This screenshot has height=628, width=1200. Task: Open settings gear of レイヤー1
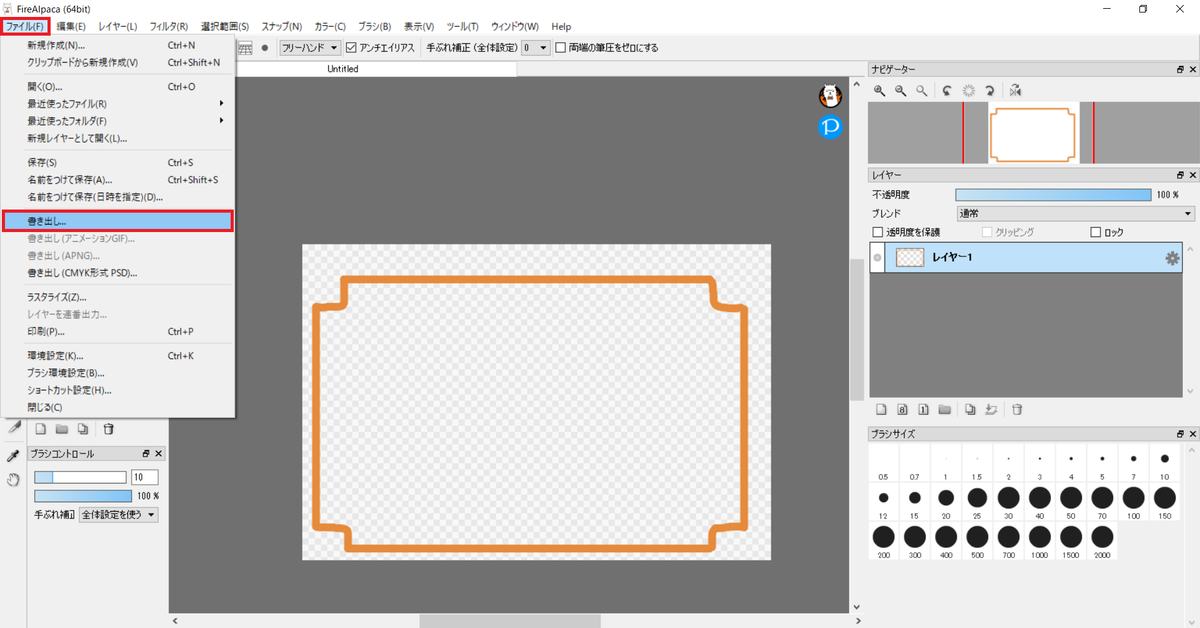(1172, 258)
